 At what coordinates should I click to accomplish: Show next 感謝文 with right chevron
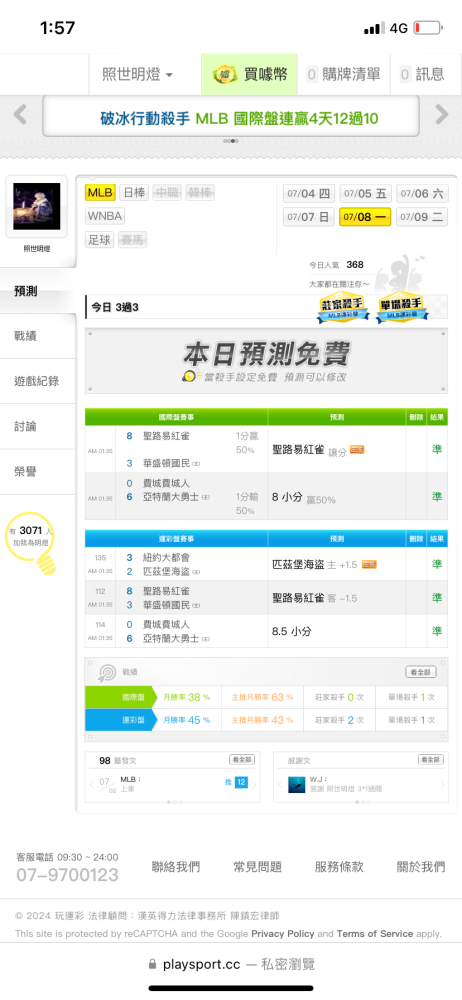click(x=442, y=784)
